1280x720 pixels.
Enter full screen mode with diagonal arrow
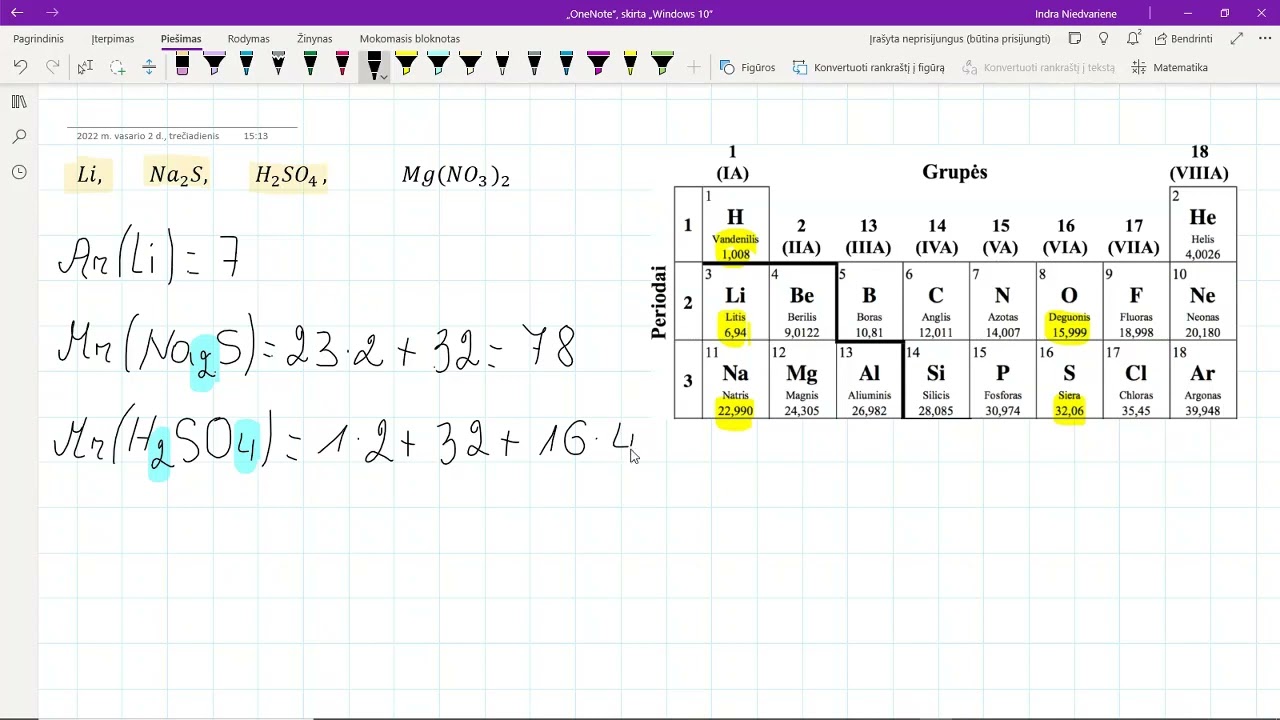pos(1237,39)
